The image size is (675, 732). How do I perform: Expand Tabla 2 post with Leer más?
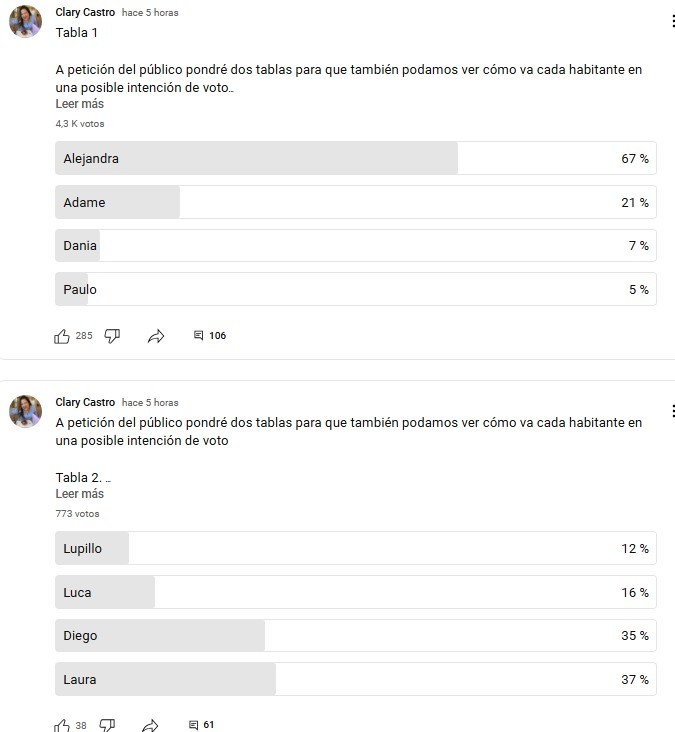[79, 494]
